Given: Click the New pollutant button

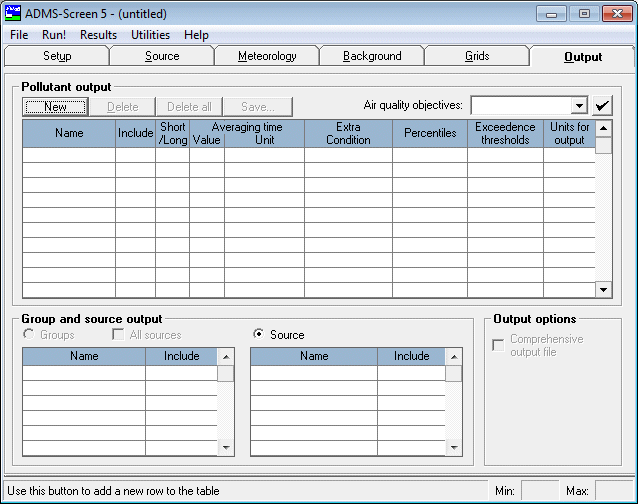Looking at the screenshot, I should [55, 107].
